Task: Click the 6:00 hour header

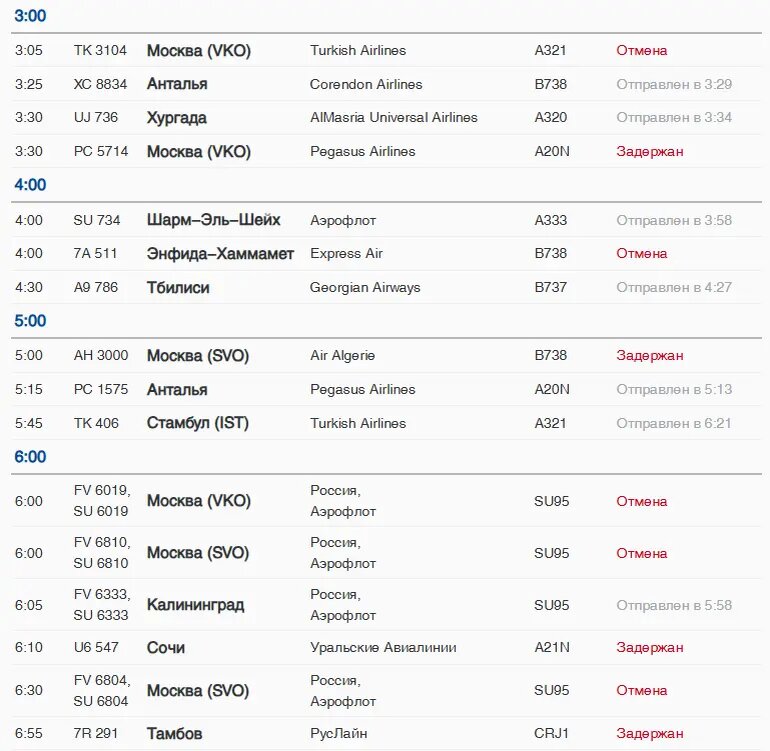Action: tap(30, 457)
